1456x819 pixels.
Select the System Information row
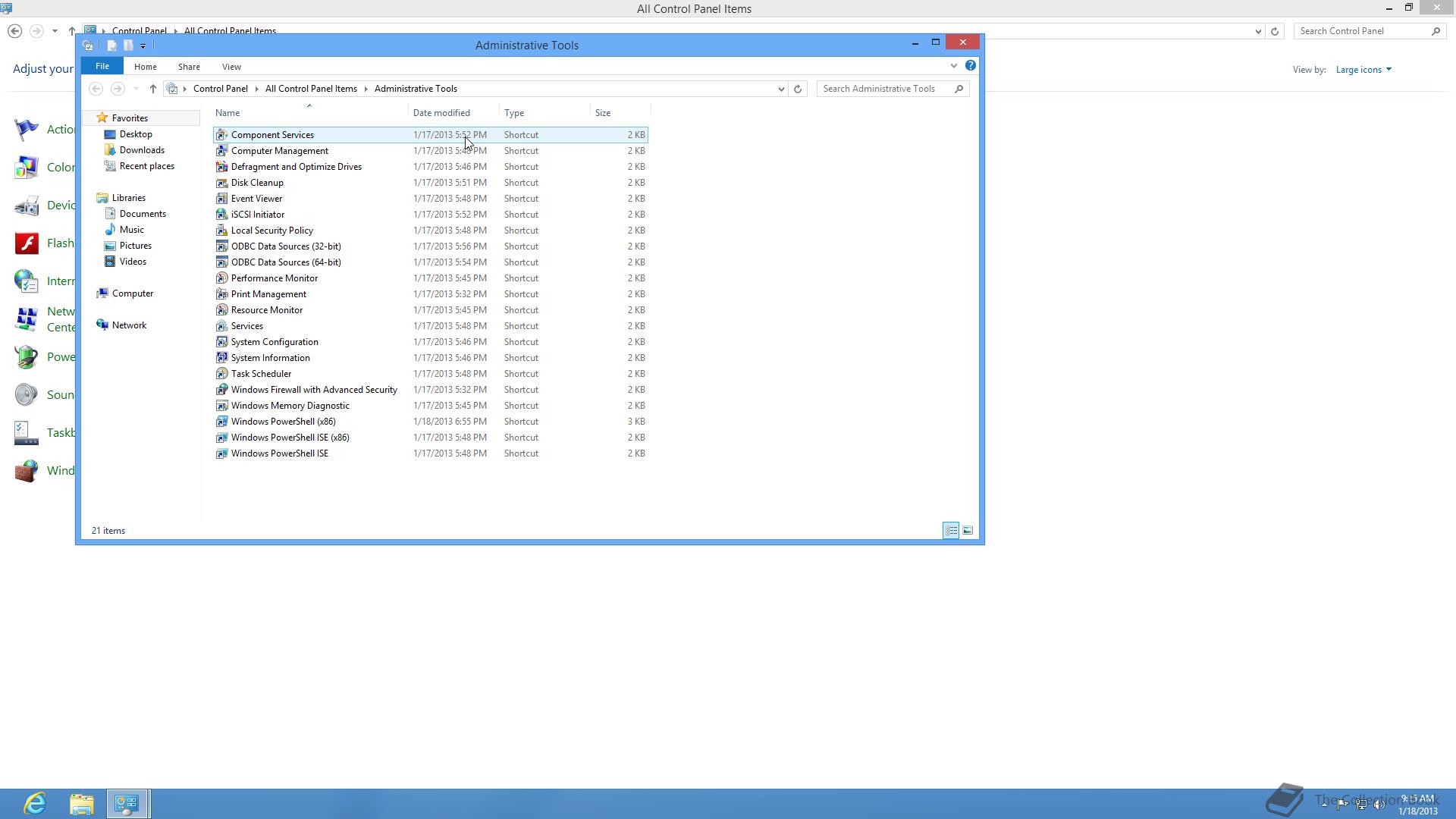[431, 358]
